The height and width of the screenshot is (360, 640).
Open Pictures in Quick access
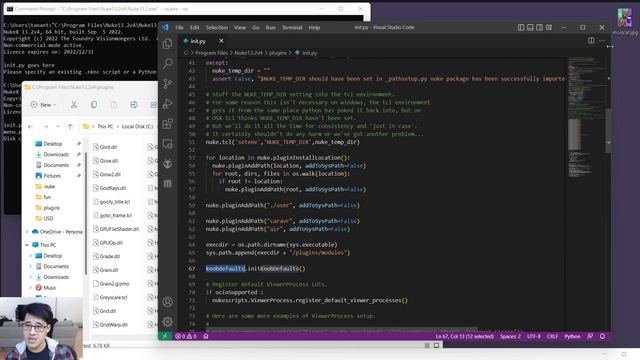[x=48, y=176]
